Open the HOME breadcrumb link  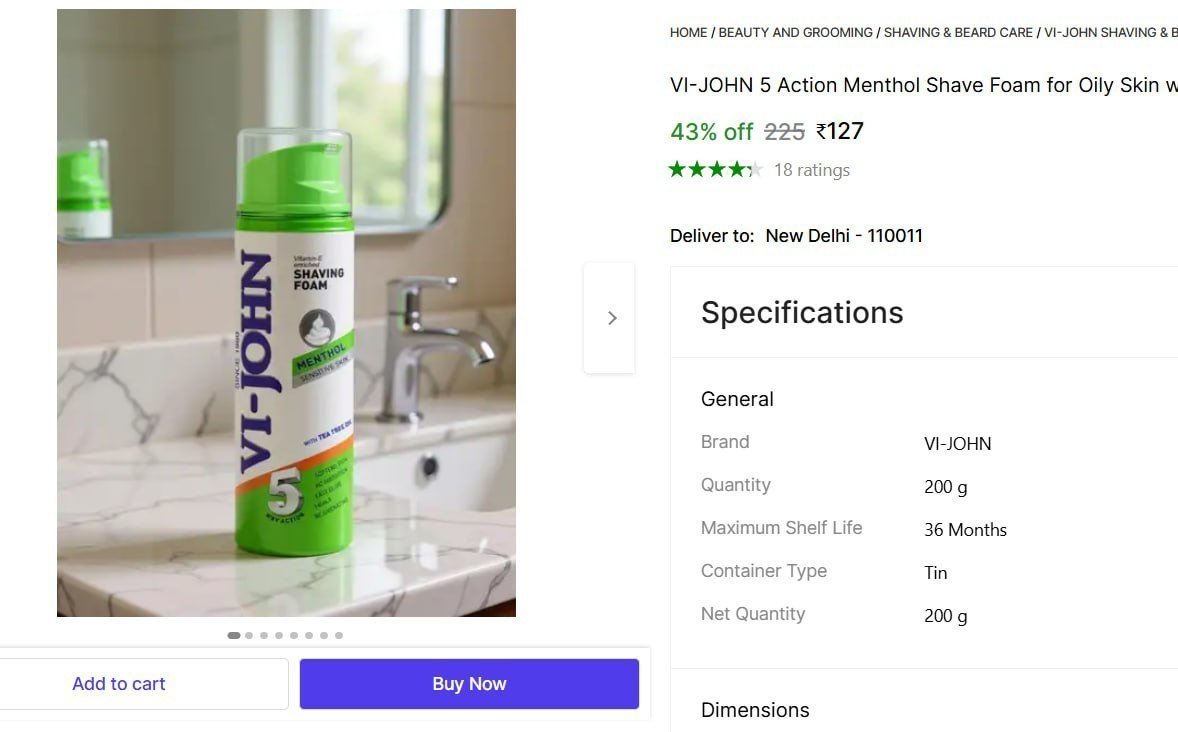pyautogui.click(x=688, y=32)
